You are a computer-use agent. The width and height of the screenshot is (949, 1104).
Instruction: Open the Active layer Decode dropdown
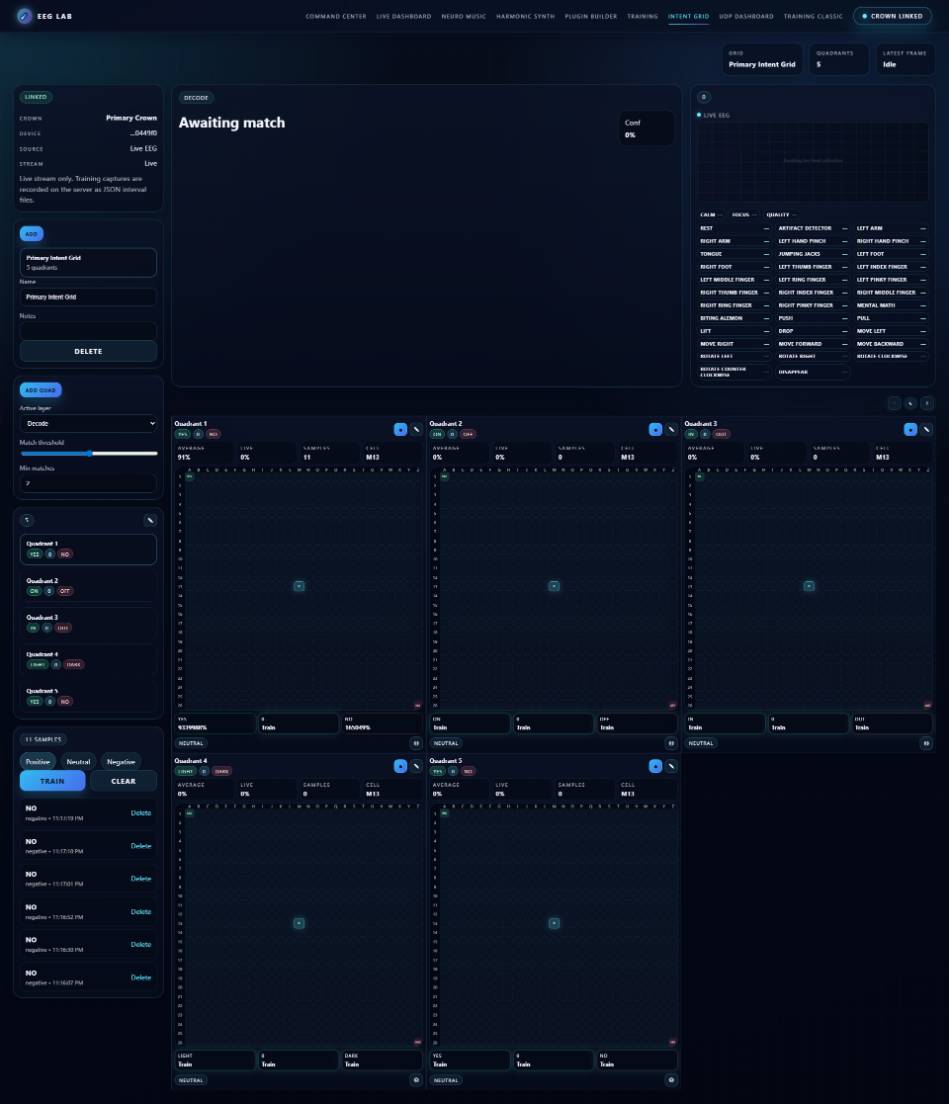[x=88, y=423]
